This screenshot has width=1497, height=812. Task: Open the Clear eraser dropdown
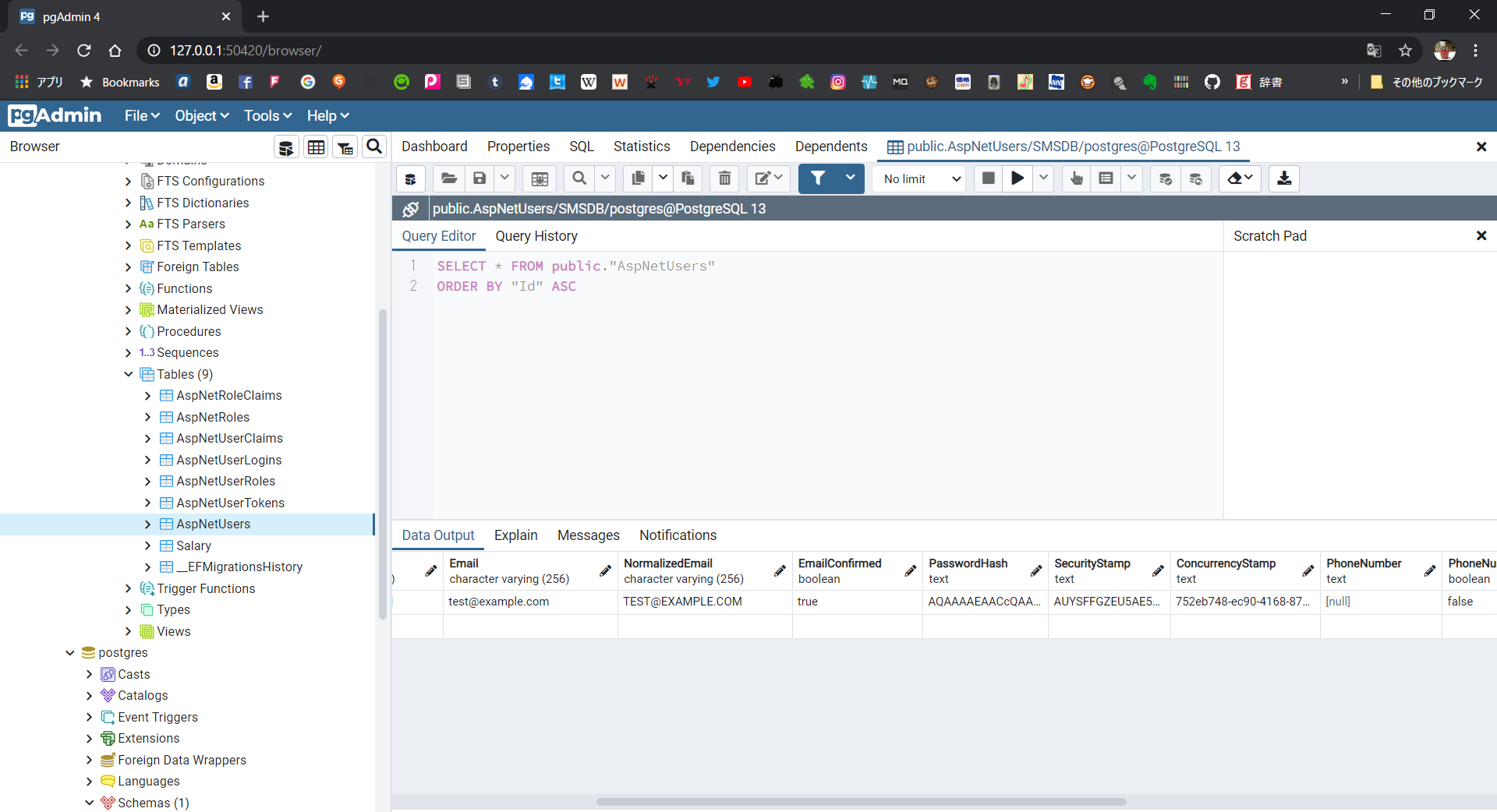[1240, 178]
